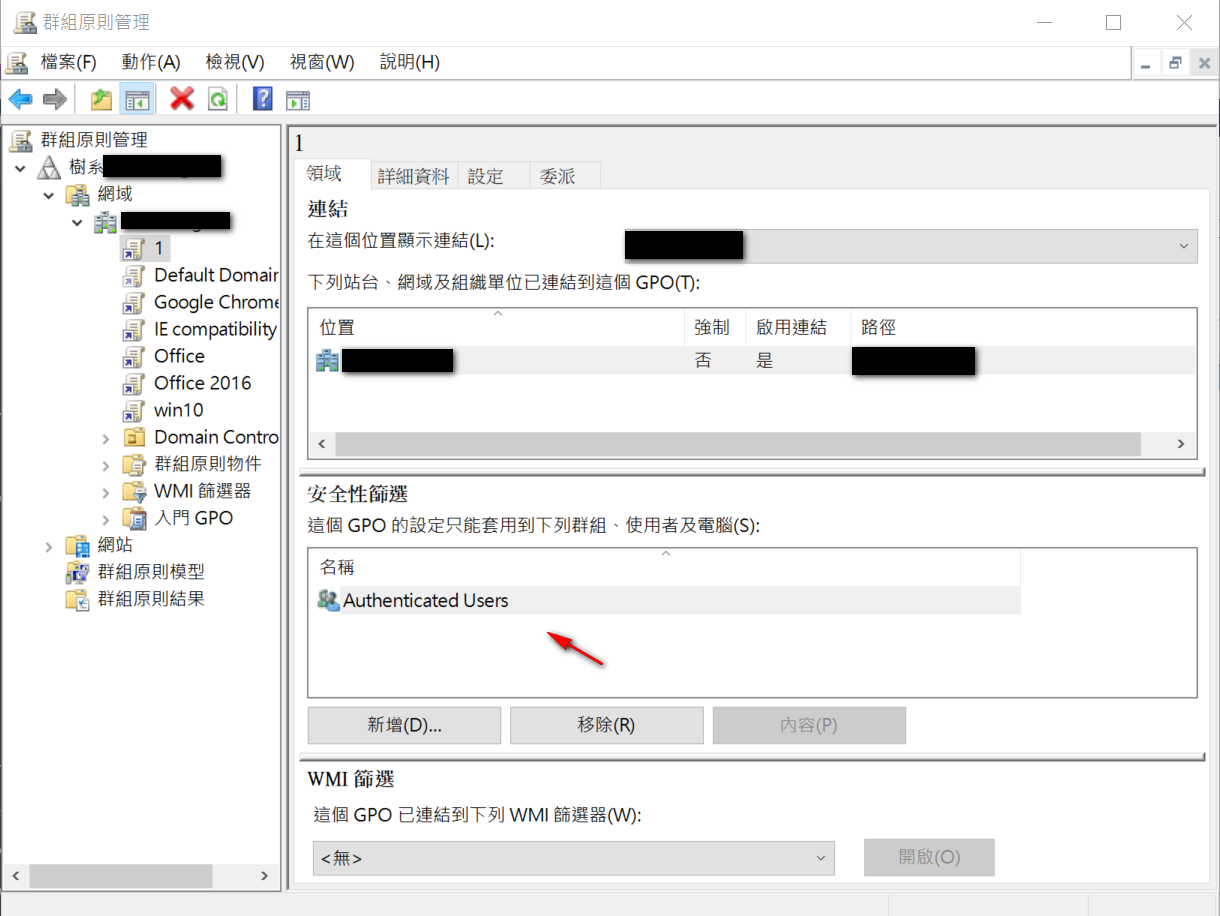This screenshot has height=916, width=1220.
Task: Open the WMI filter dropdown showing <無>
Action: point(573,858)
